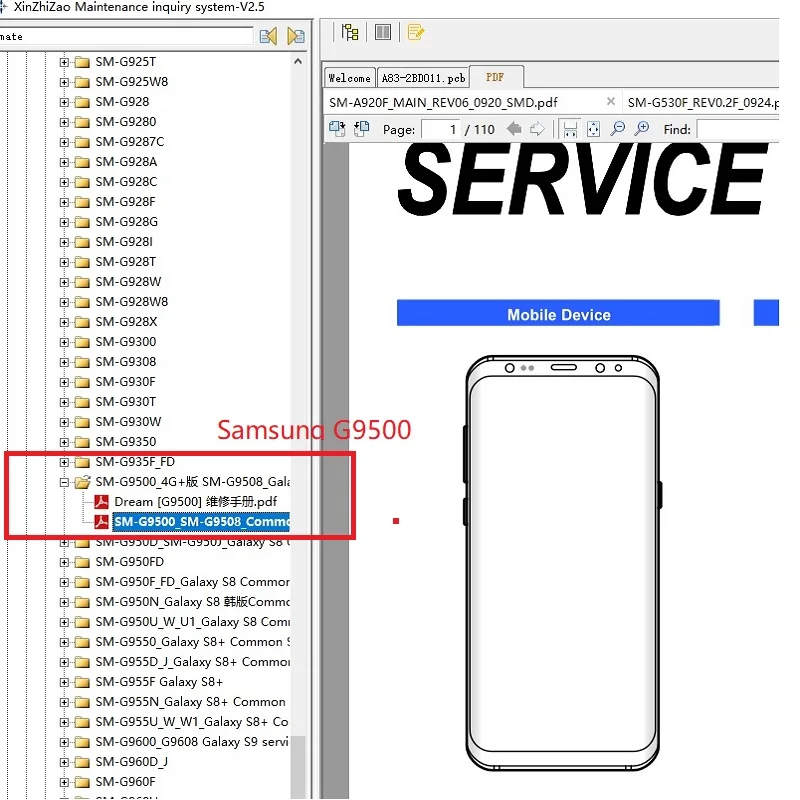
Task: Expand the SM-G928F folder node
Action: pos(64,202)
